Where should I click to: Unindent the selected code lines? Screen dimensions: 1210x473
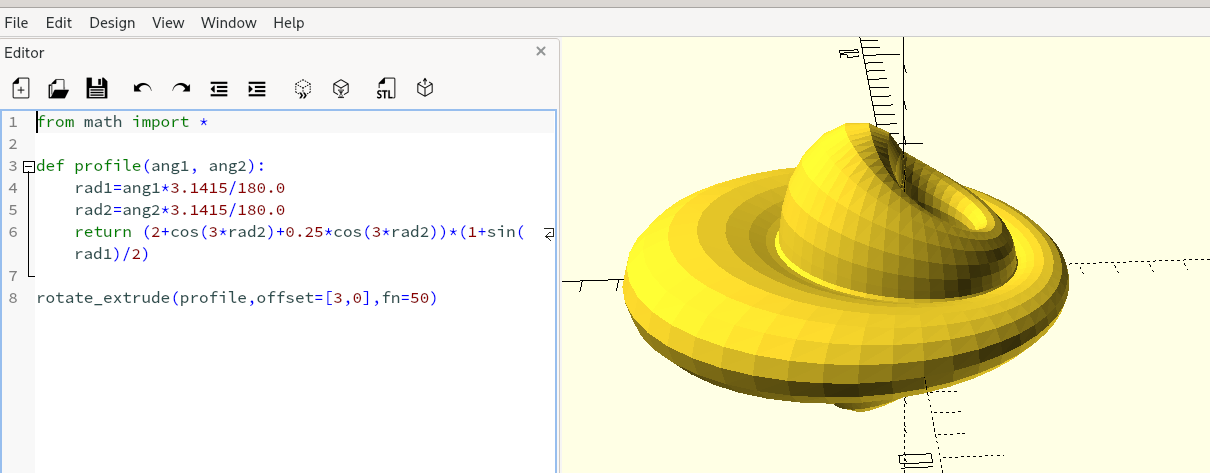tap(219, 89)
